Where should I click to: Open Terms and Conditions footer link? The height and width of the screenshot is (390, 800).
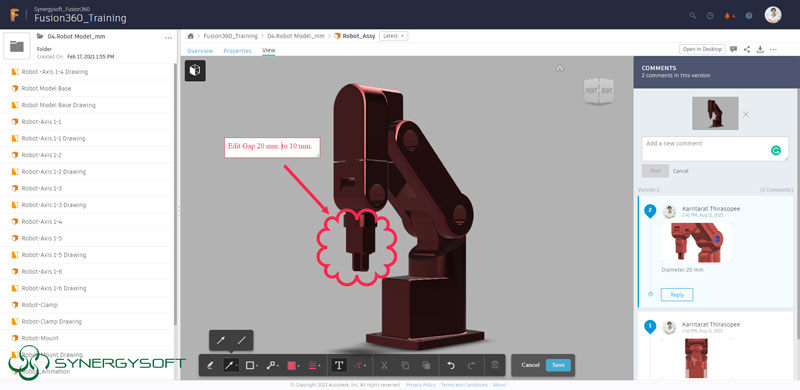[464, 385]
